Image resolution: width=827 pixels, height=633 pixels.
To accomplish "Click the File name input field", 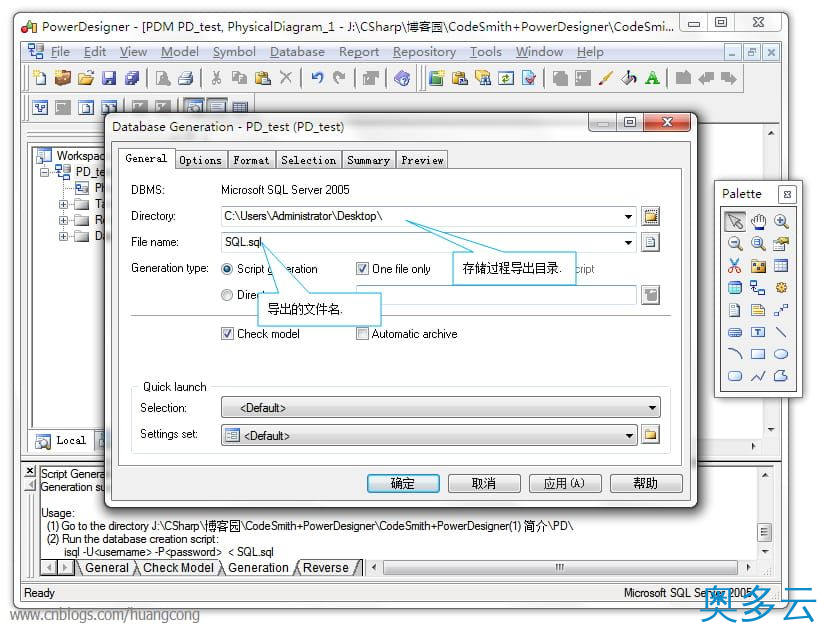I will (428, 243).
